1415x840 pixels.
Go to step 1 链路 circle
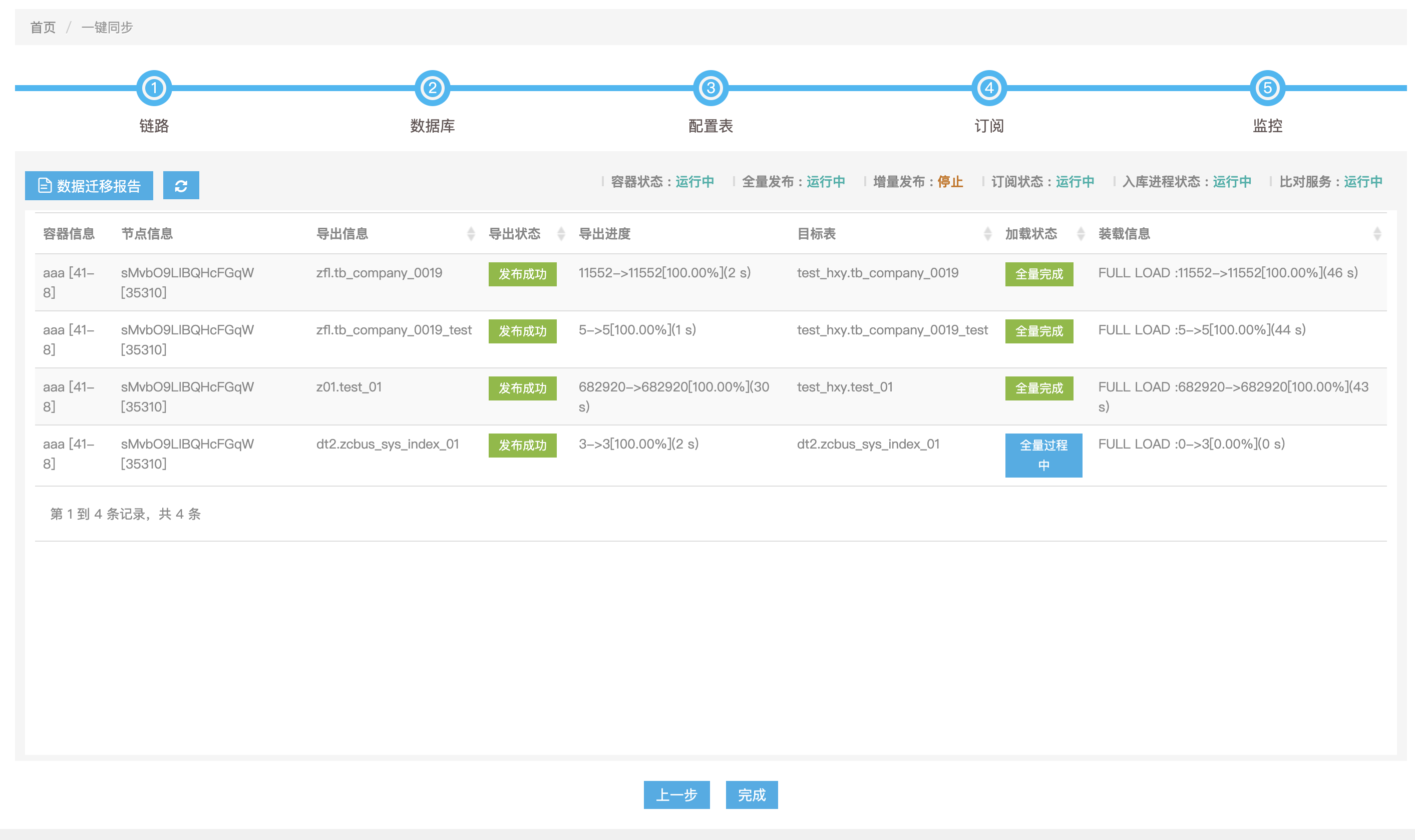(x=154, y=88)
